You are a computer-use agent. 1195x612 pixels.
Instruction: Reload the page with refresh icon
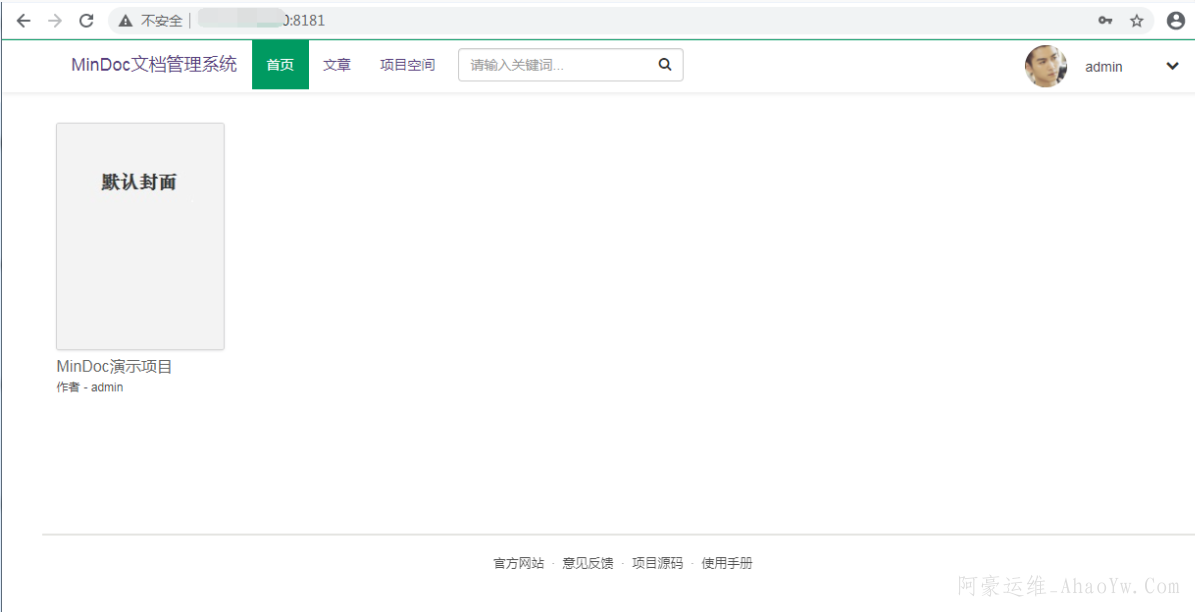click(x=87, y=20)
